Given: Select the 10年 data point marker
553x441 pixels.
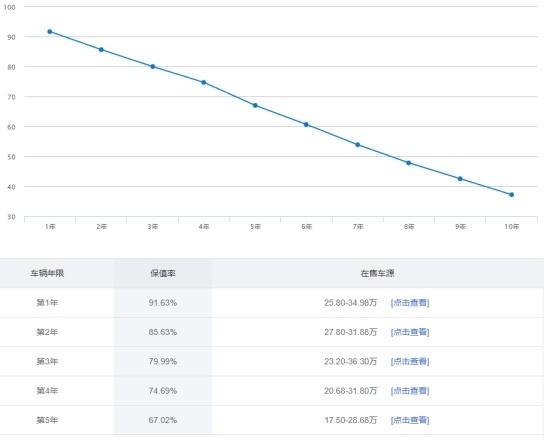Looking at the screenshot, I should pos(511,195).
